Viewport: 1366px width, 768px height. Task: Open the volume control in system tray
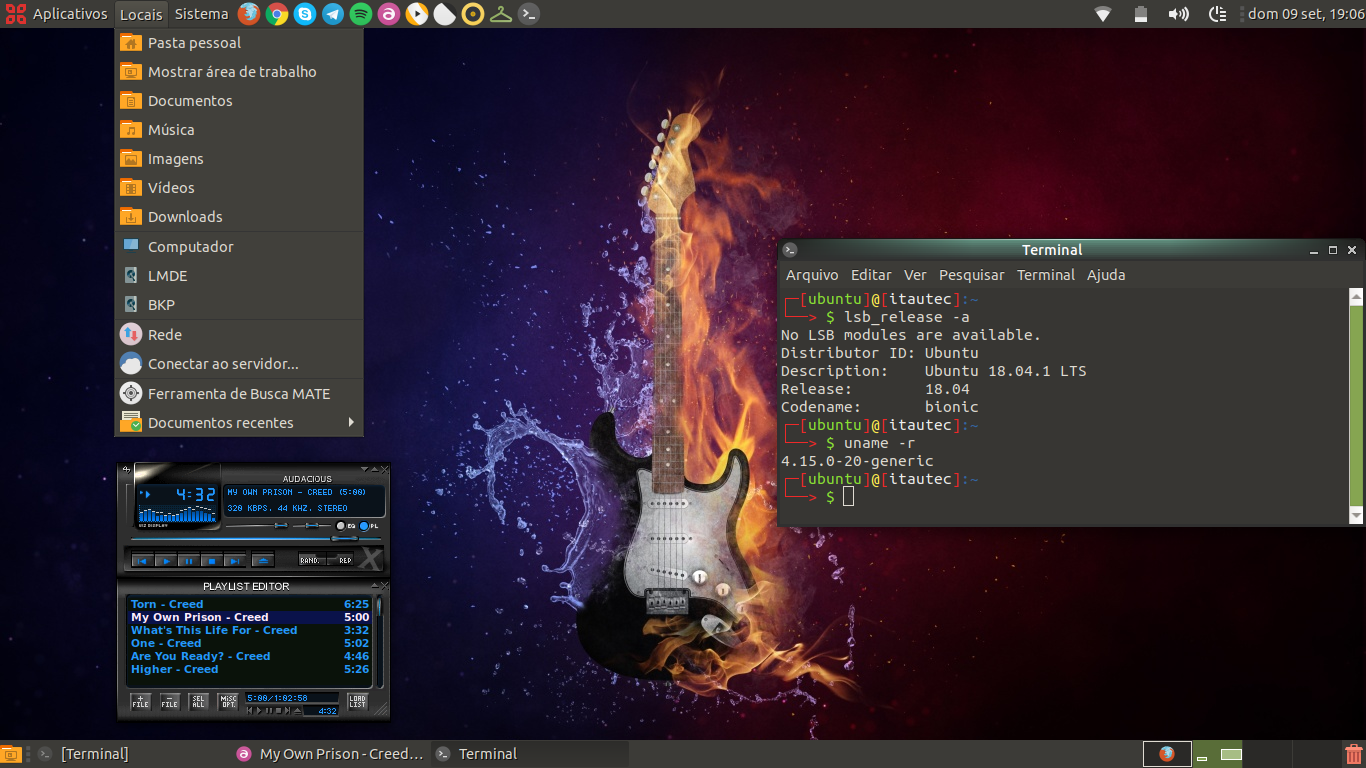[x=1179, y=14]
